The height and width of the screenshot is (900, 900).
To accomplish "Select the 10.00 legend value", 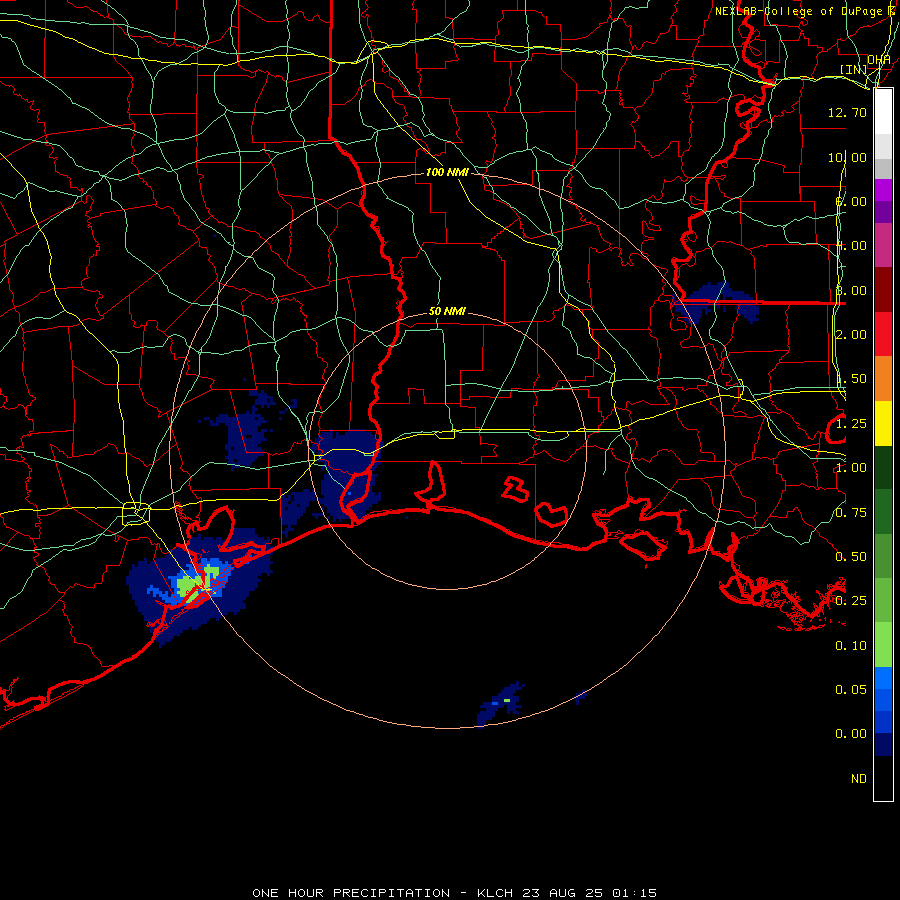I will [847, 157].
